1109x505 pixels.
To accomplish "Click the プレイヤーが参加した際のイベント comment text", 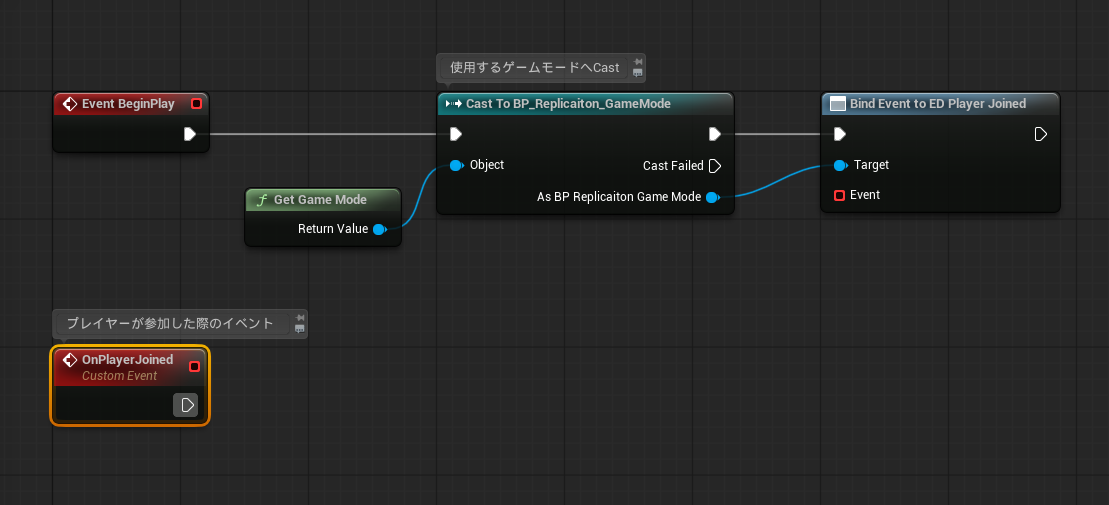I will click(170, 324).
